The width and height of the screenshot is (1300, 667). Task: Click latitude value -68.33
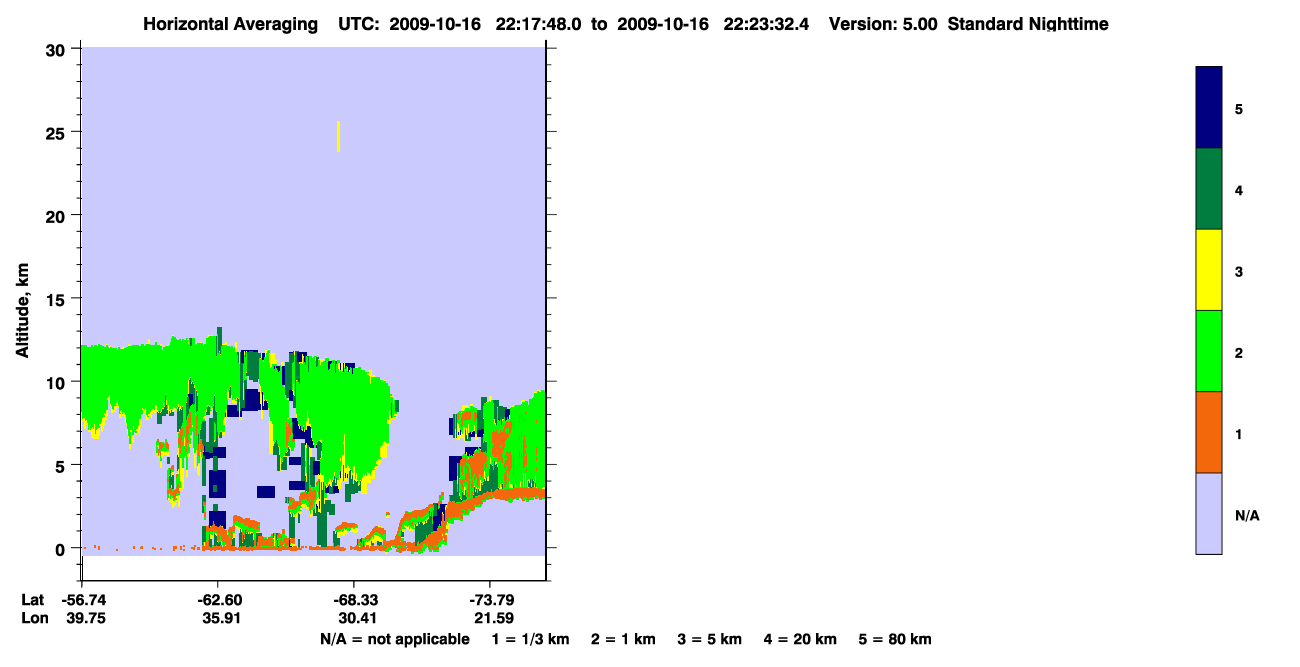tap(354, 600)
